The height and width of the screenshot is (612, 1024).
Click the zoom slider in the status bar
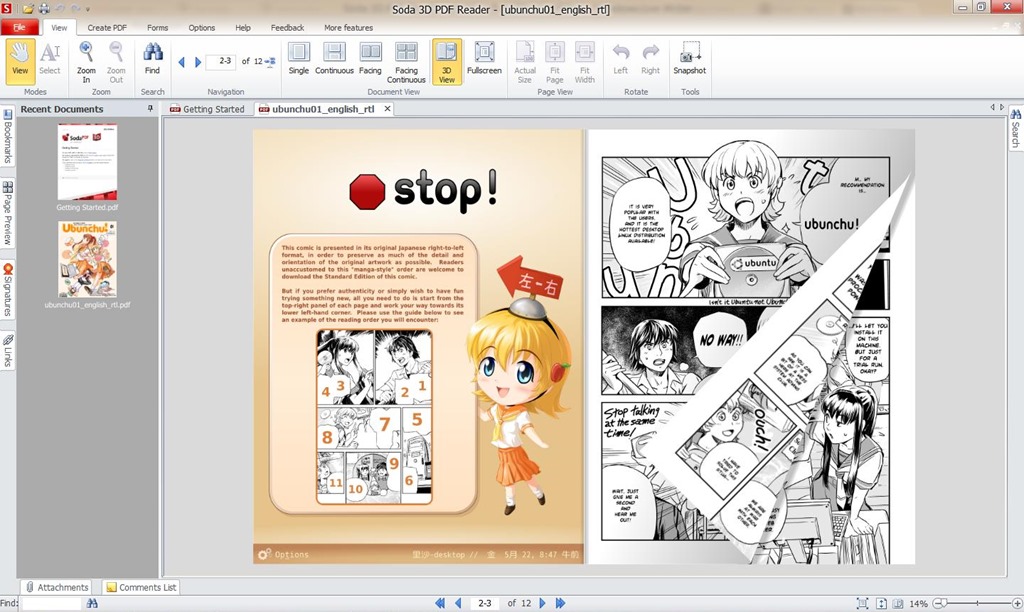[977, 604]
